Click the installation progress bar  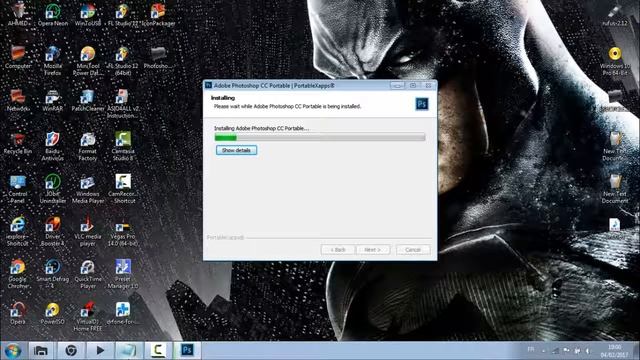pos(320,138)
